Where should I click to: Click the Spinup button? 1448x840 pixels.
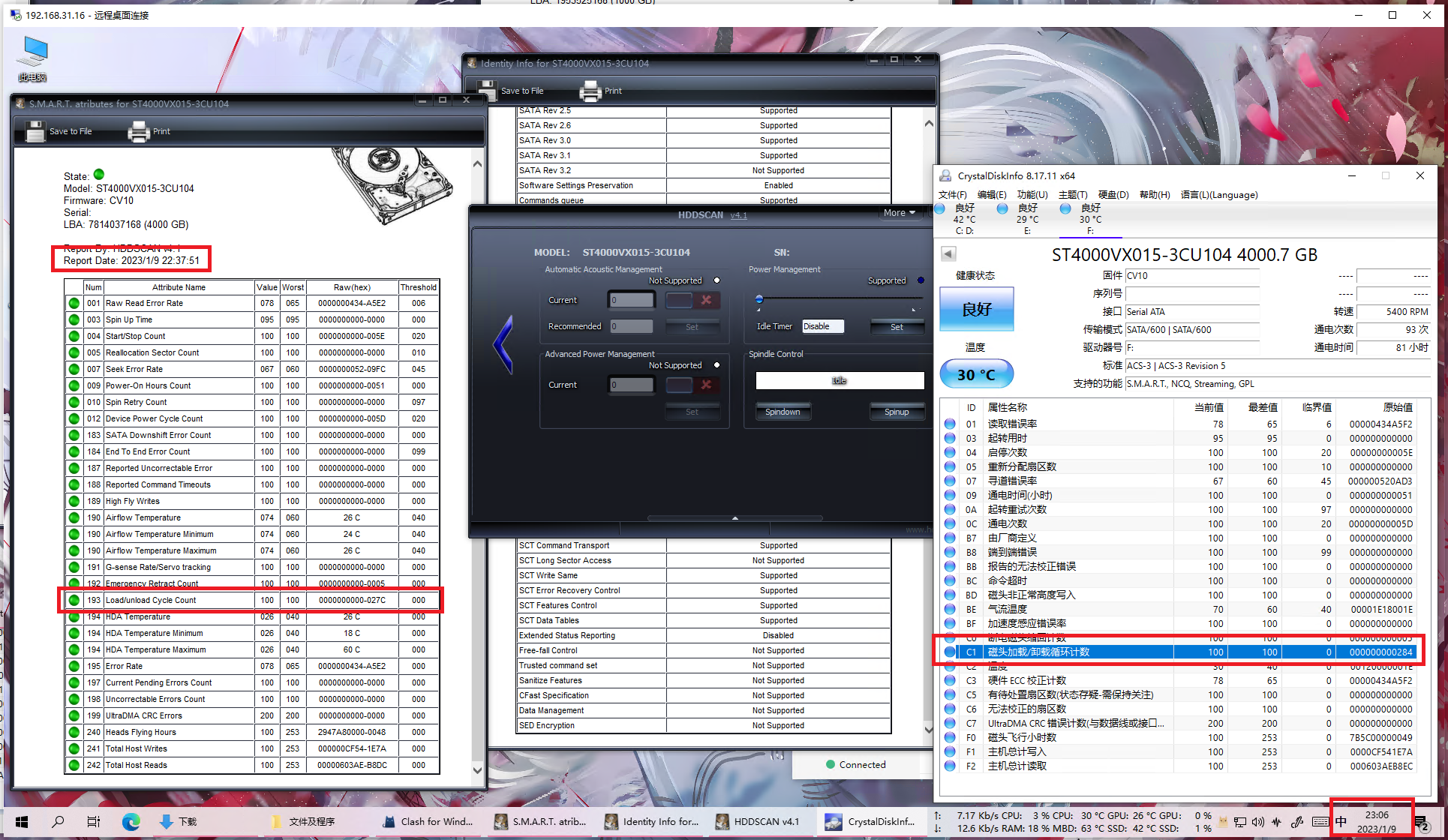point(897,412)
